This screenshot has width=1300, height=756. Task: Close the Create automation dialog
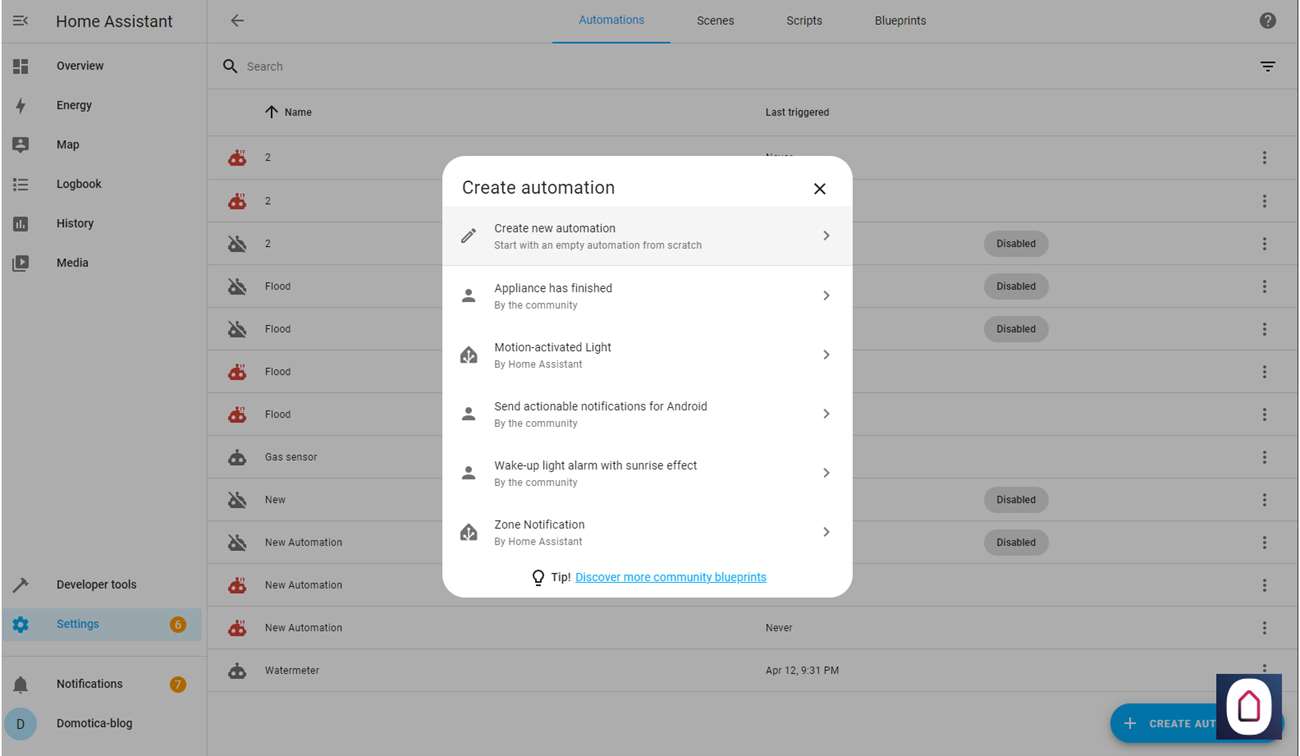[819, 189]
